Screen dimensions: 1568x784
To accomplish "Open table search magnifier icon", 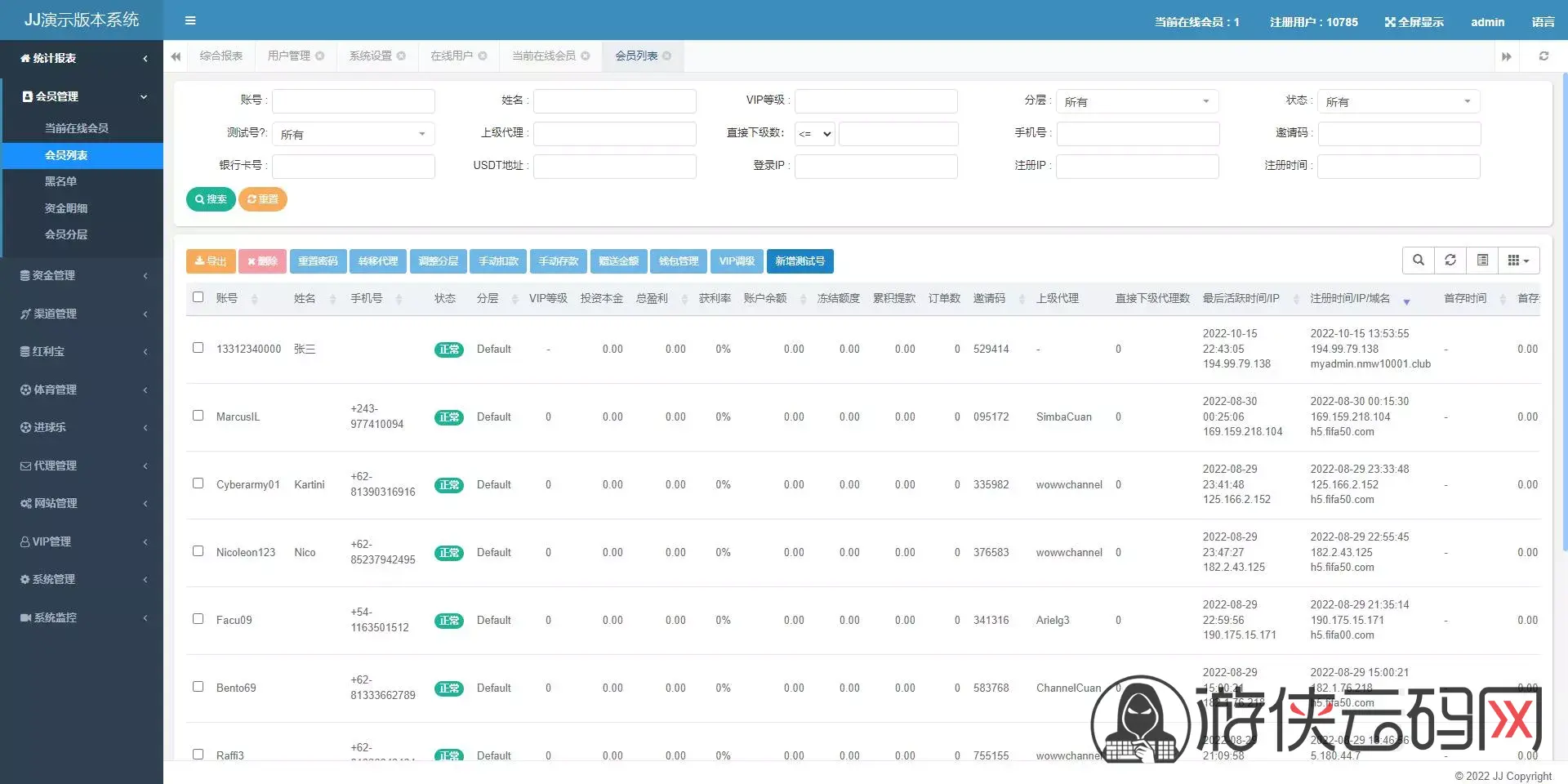I will pos(1419,261).
